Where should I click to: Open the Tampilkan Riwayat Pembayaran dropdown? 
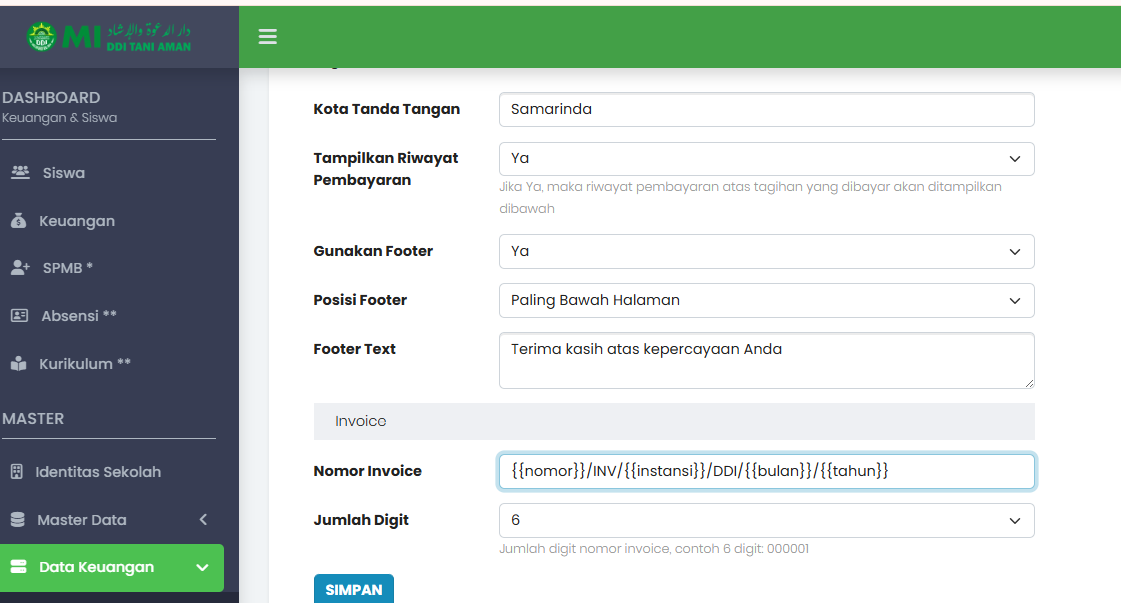click(x=766, y=159)
